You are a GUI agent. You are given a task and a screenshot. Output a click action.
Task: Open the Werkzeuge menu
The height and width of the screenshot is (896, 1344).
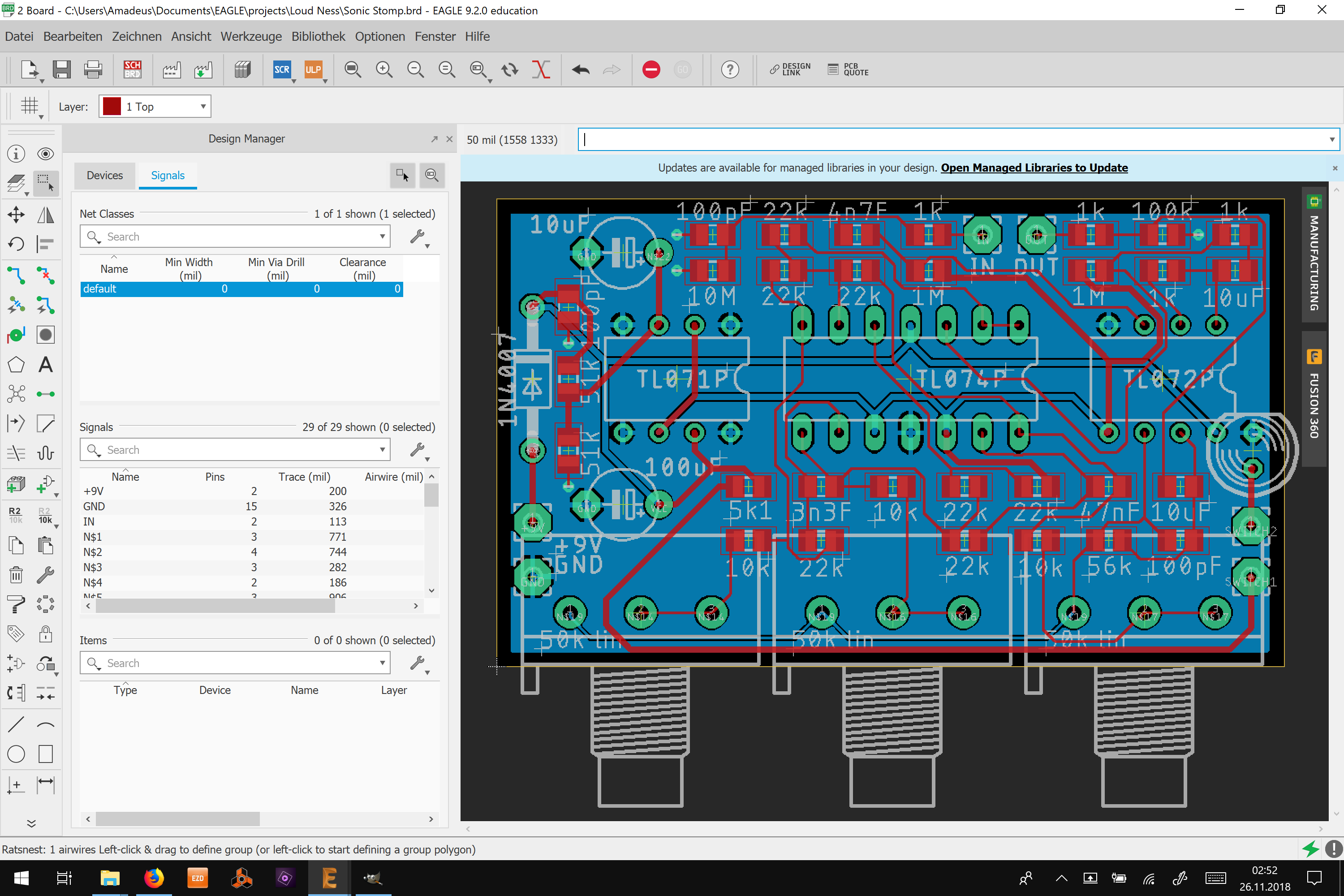251,36
